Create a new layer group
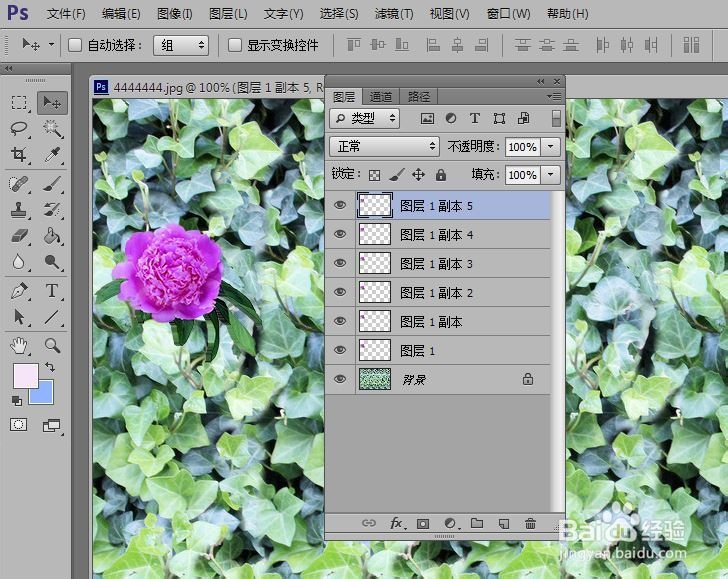 point(477,523)
